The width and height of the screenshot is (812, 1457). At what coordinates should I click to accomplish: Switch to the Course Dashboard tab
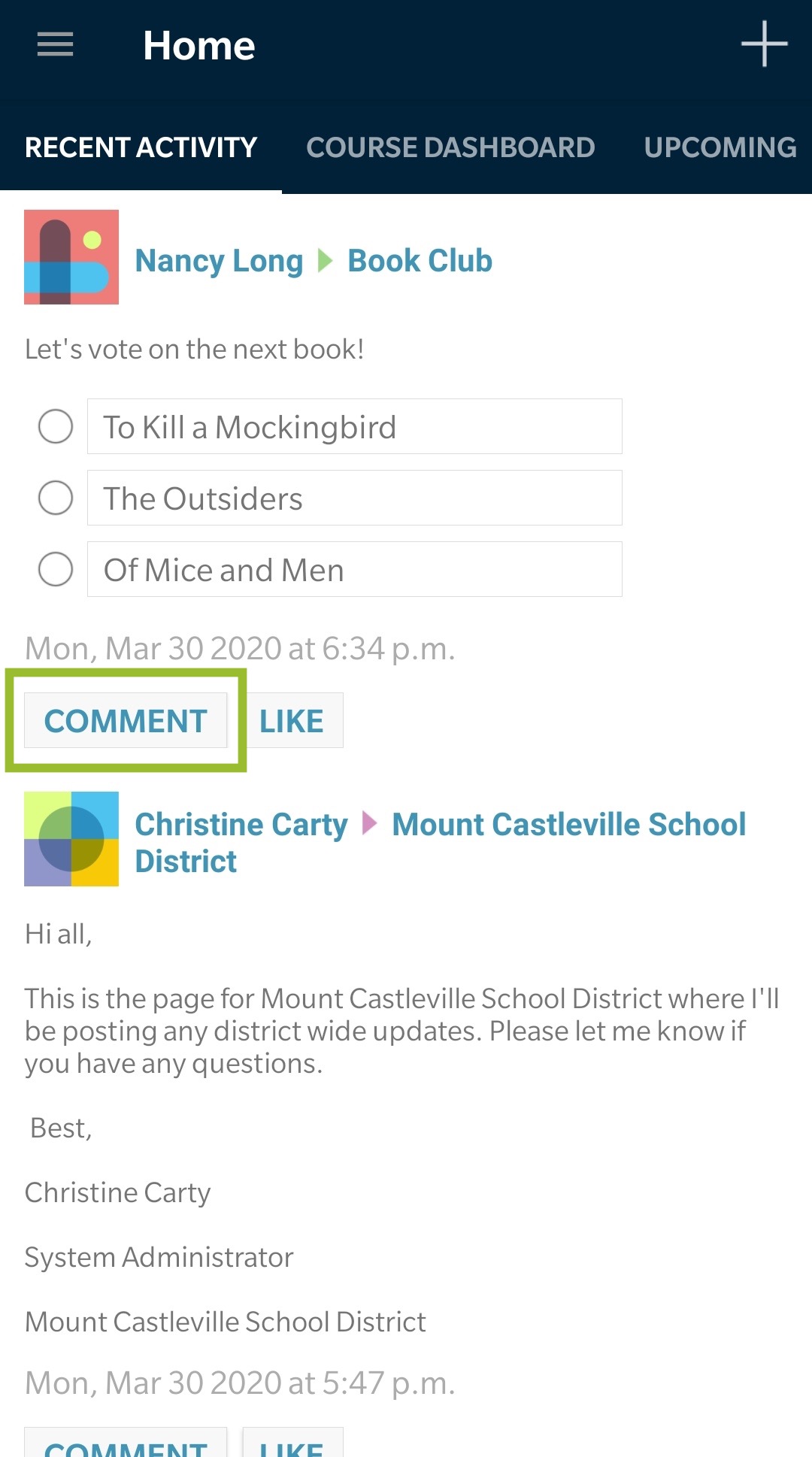(x=450, y=147)
